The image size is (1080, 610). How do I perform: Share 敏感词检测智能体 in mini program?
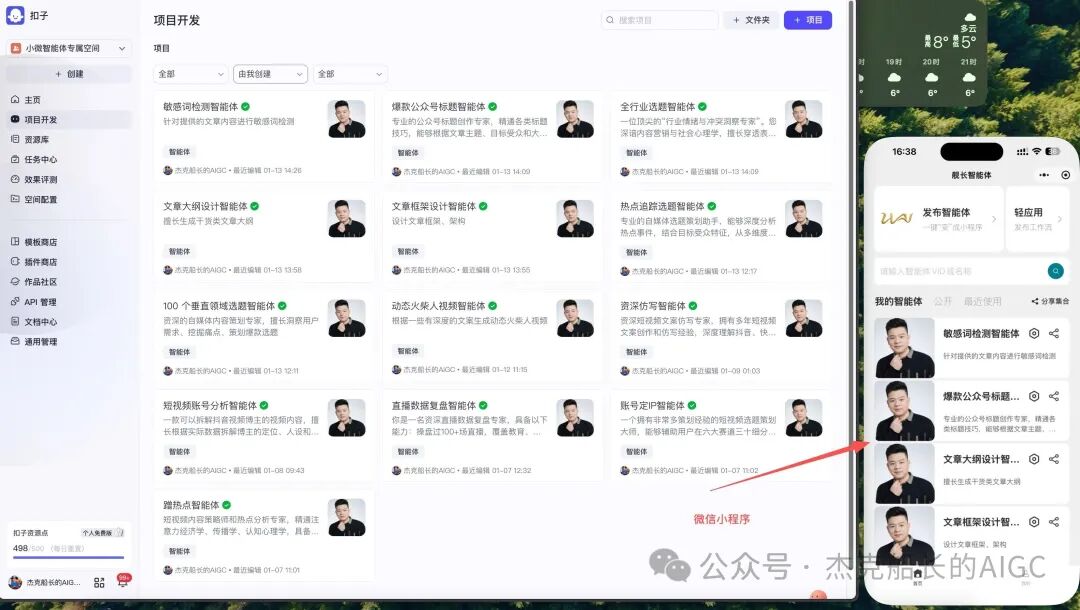(1054, 333)
